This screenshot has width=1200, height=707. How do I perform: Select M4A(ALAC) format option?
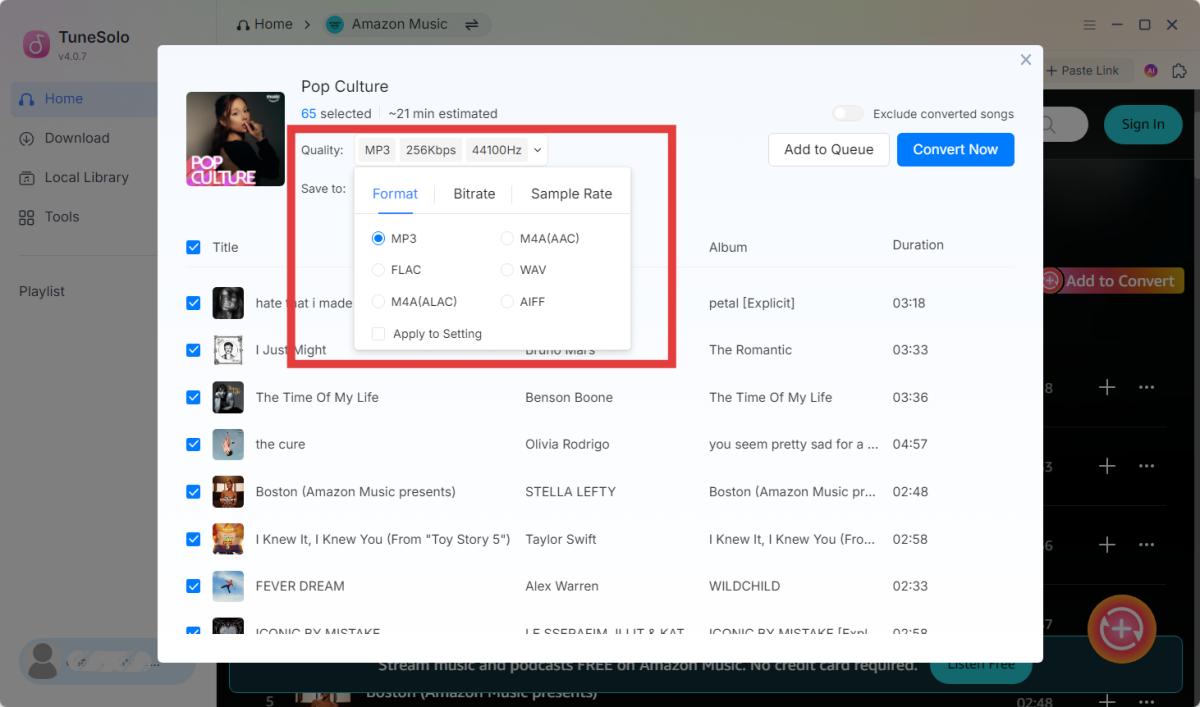[378, 301]
